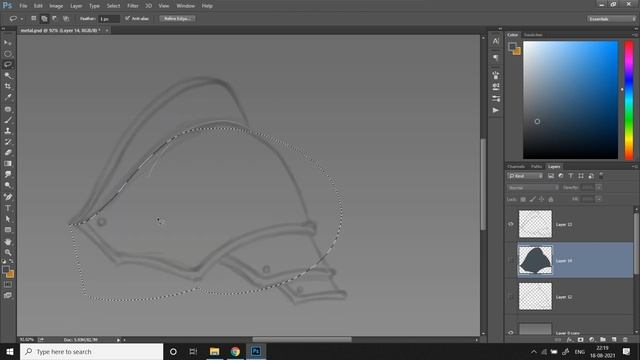Viewport: 640px width, 360px height.
Task: Click the Refine Edge button
Action: point(177,19)
